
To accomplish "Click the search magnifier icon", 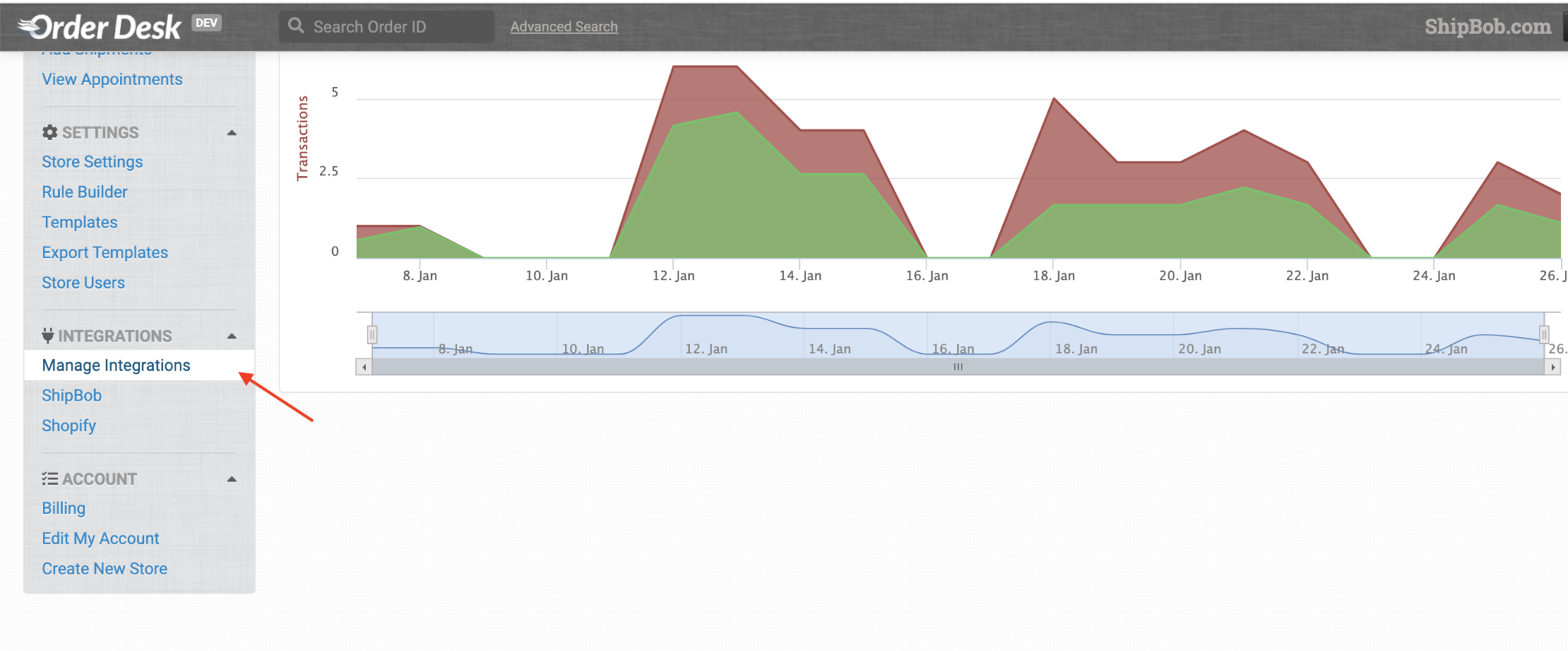I will 296,26.
